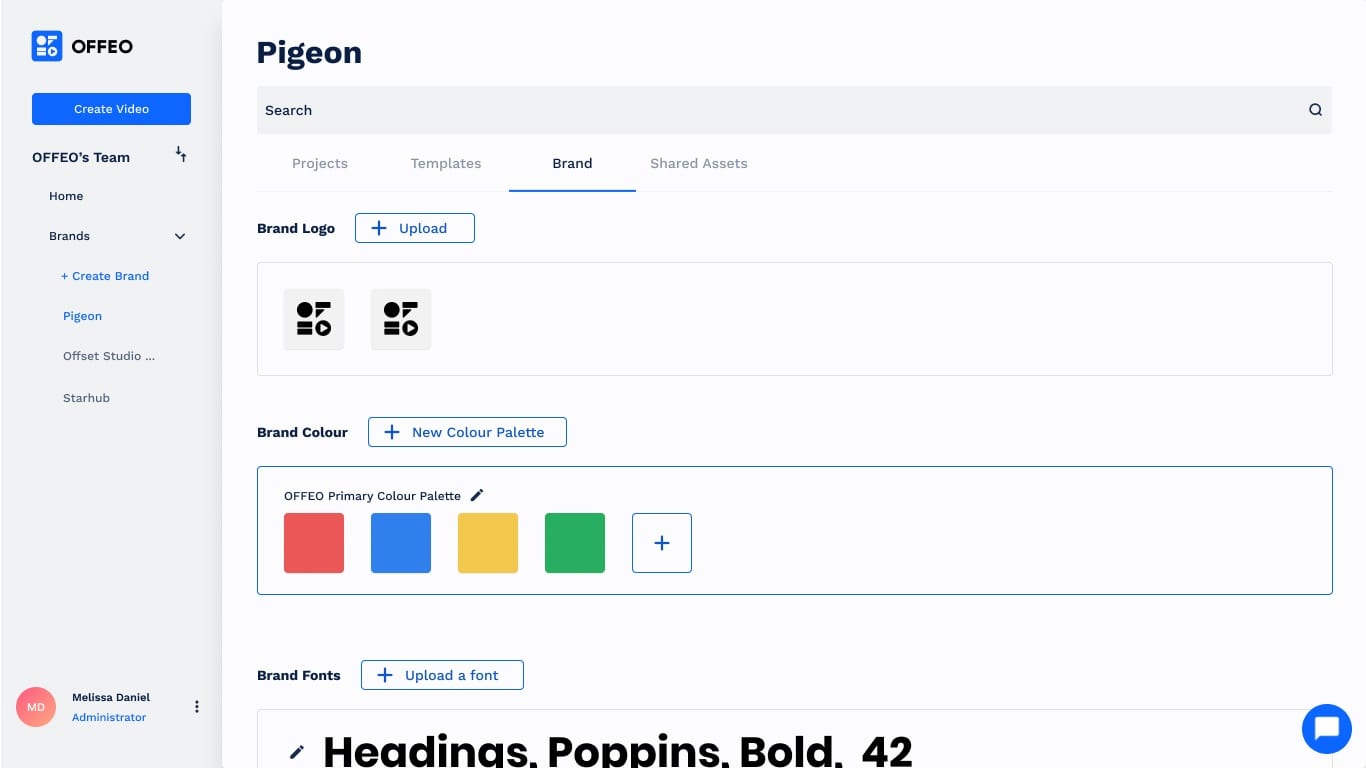
Task: Click the Administrator role text
Action: point(109,717)
